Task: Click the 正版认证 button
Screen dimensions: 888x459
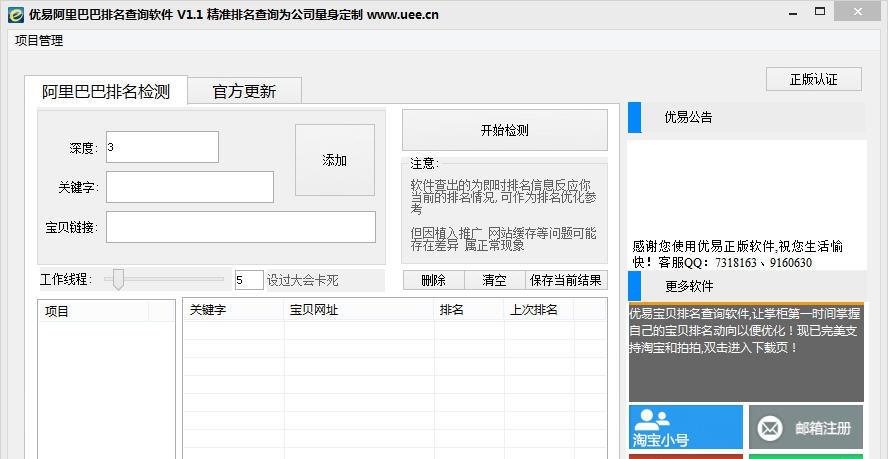Action: coord(813,79)
